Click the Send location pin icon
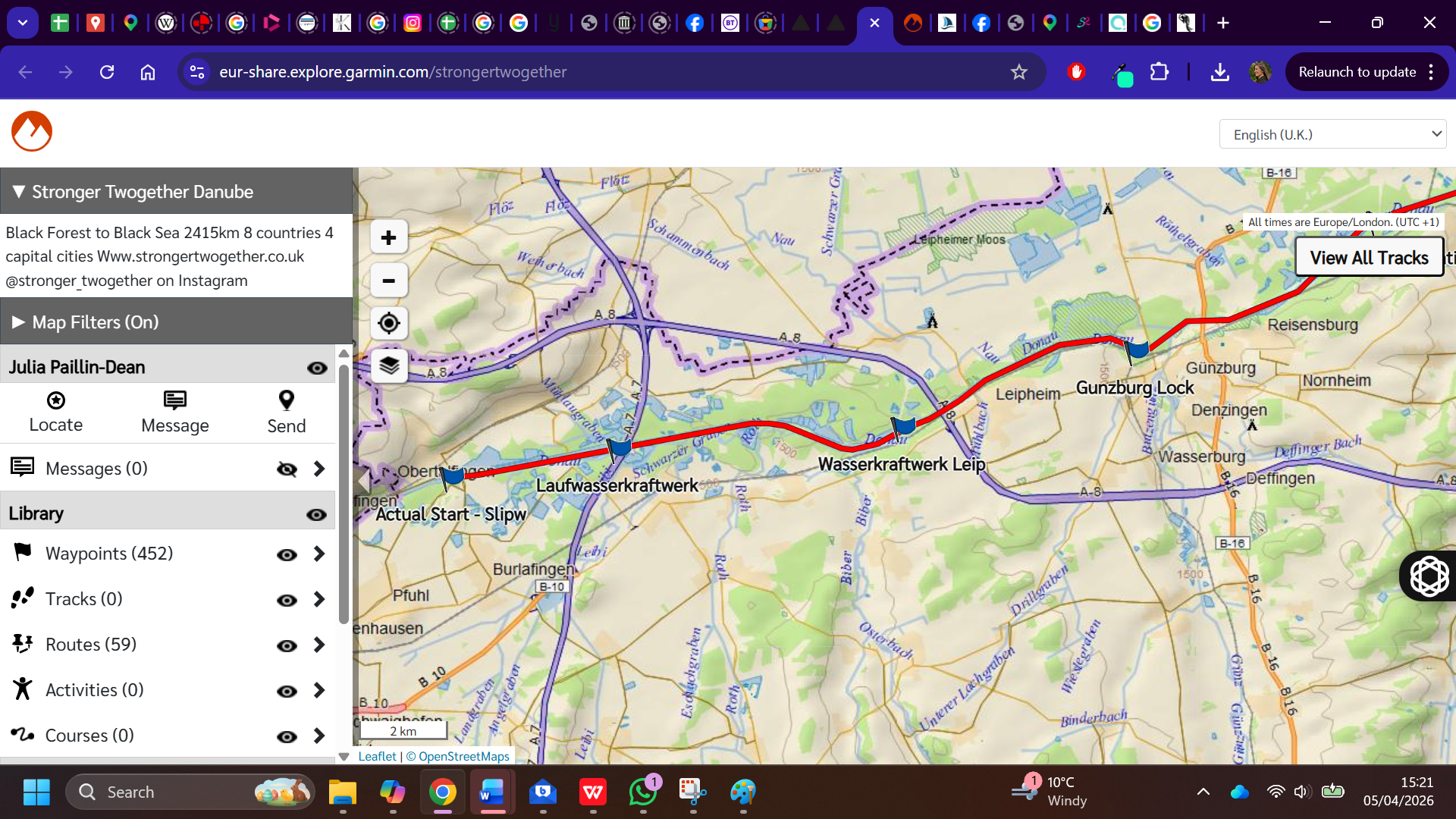Image resolution: width=1456 pixels, height=819 pixels. tap(286, 400)
